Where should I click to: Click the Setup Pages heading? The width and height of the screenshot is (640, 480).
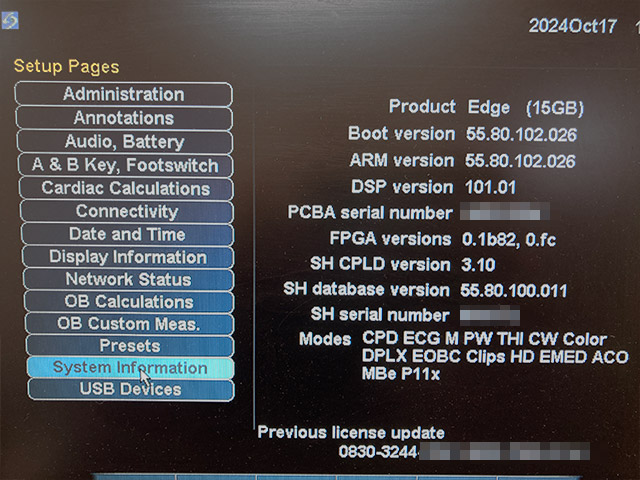click(x=67, y=66)
